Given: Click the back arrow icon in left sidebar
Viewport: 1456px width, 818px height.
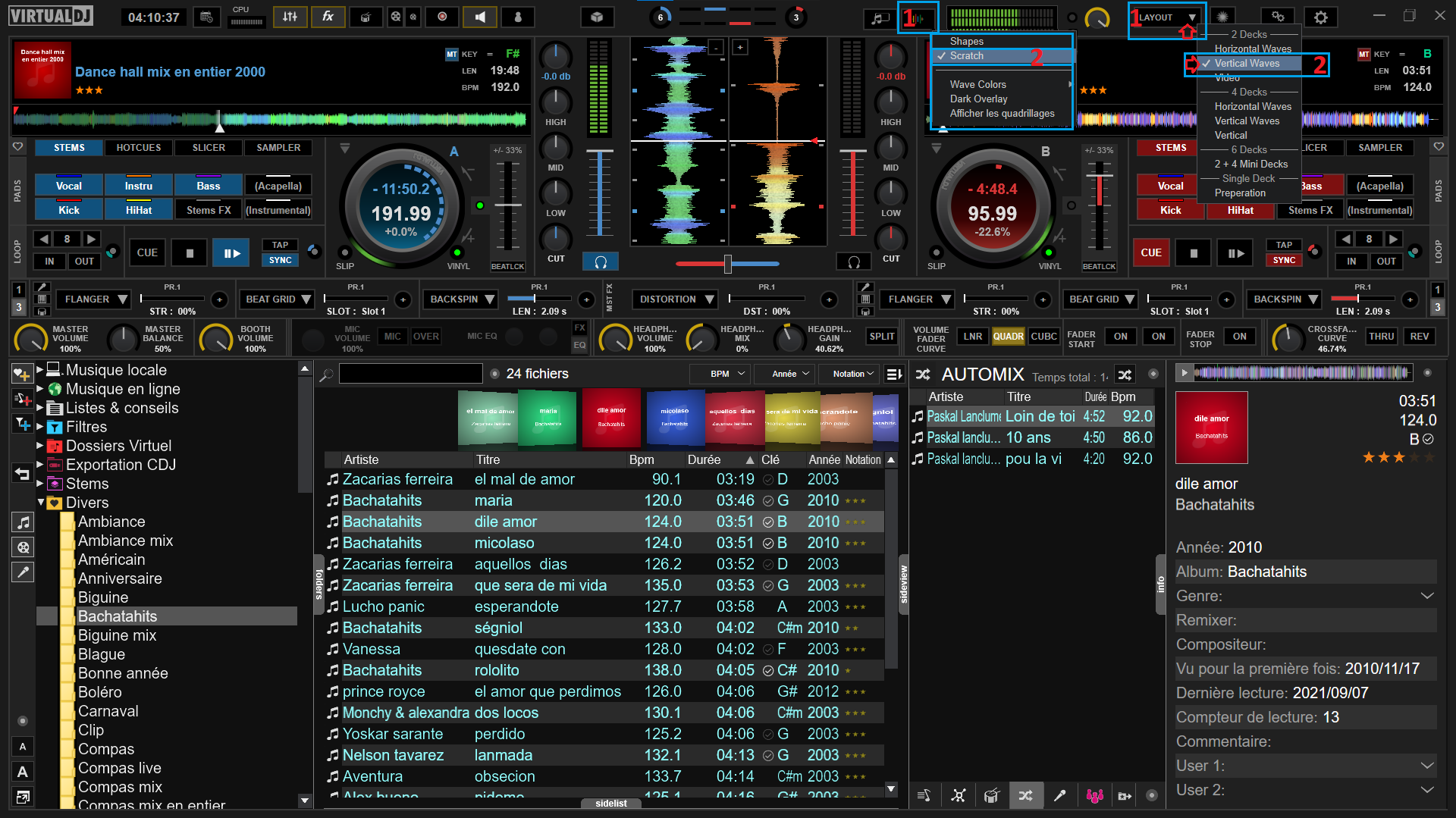Looking at the screenshot, I should tap(23, 475).
